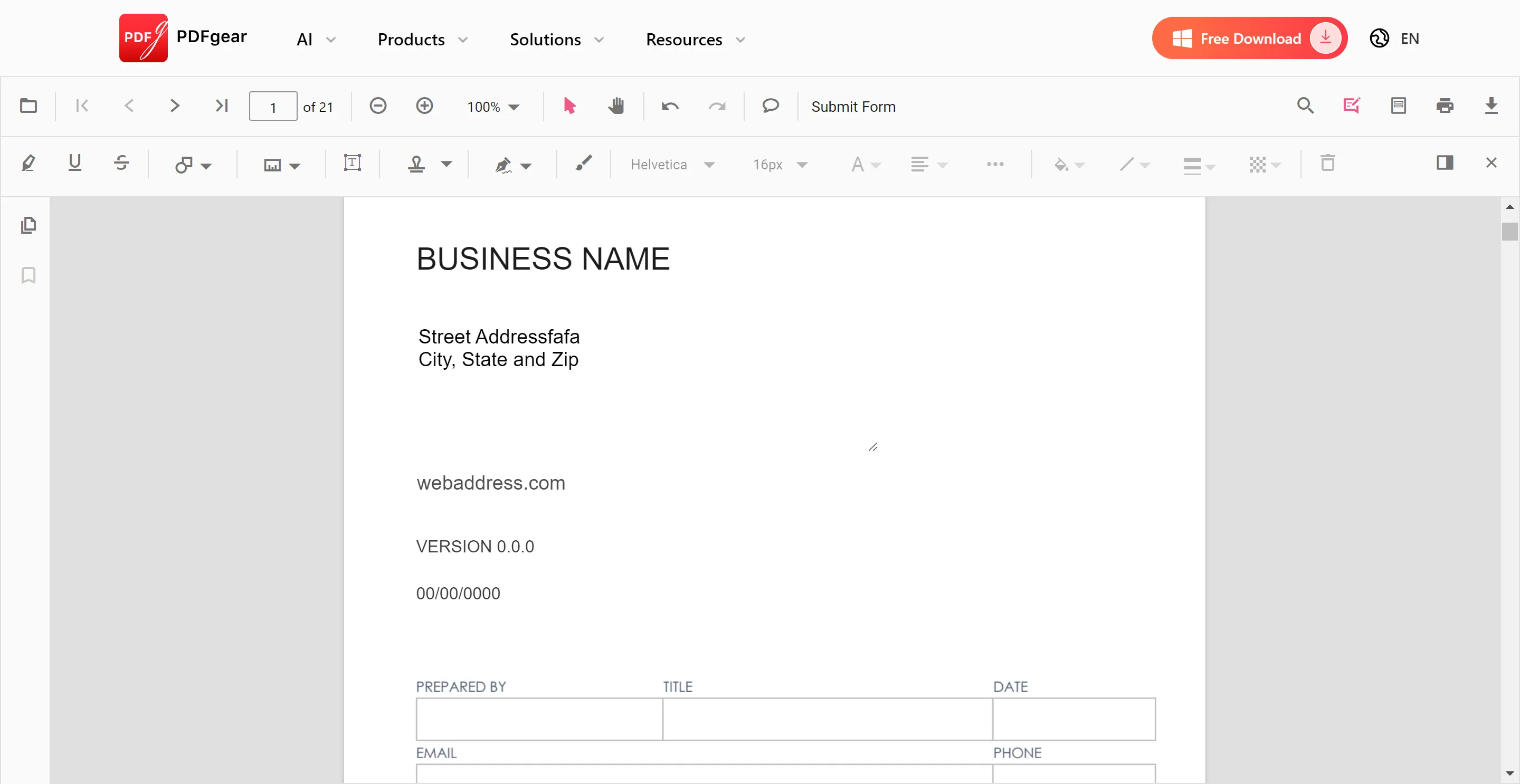Image resolution: width=1520 pixels, height=784 pixels.
Task: Select the annotation/comment tool
Action: point(770,106)
